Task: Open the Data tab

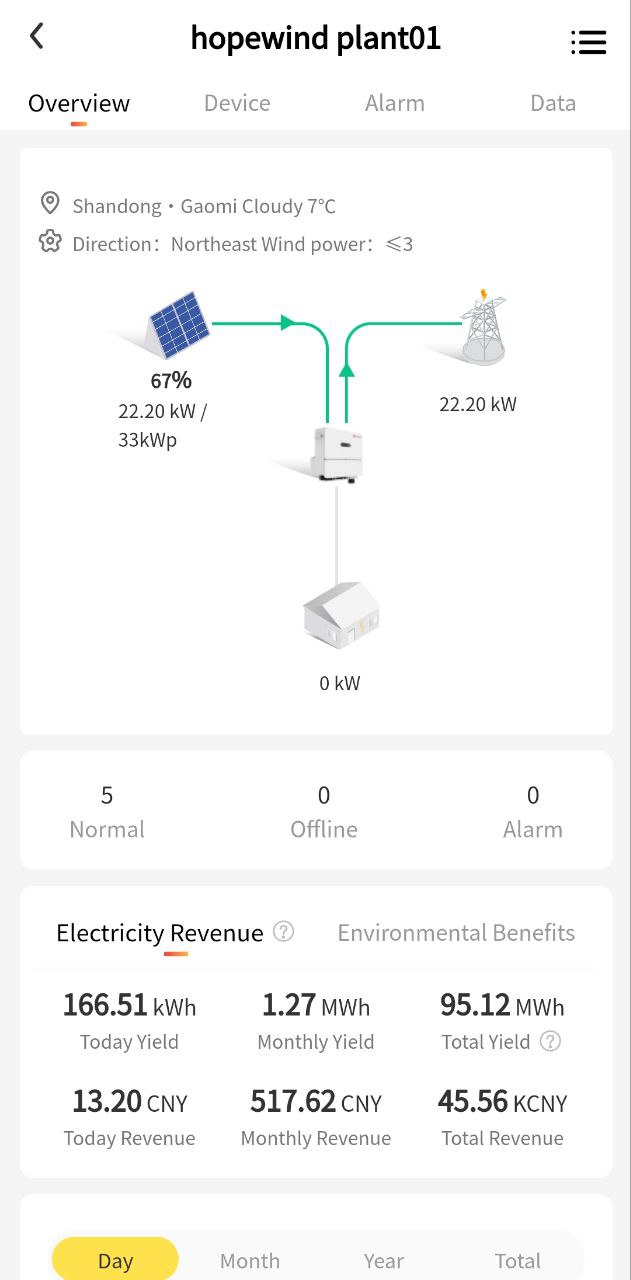Action: pyautogui.click(x=553, y=103)
